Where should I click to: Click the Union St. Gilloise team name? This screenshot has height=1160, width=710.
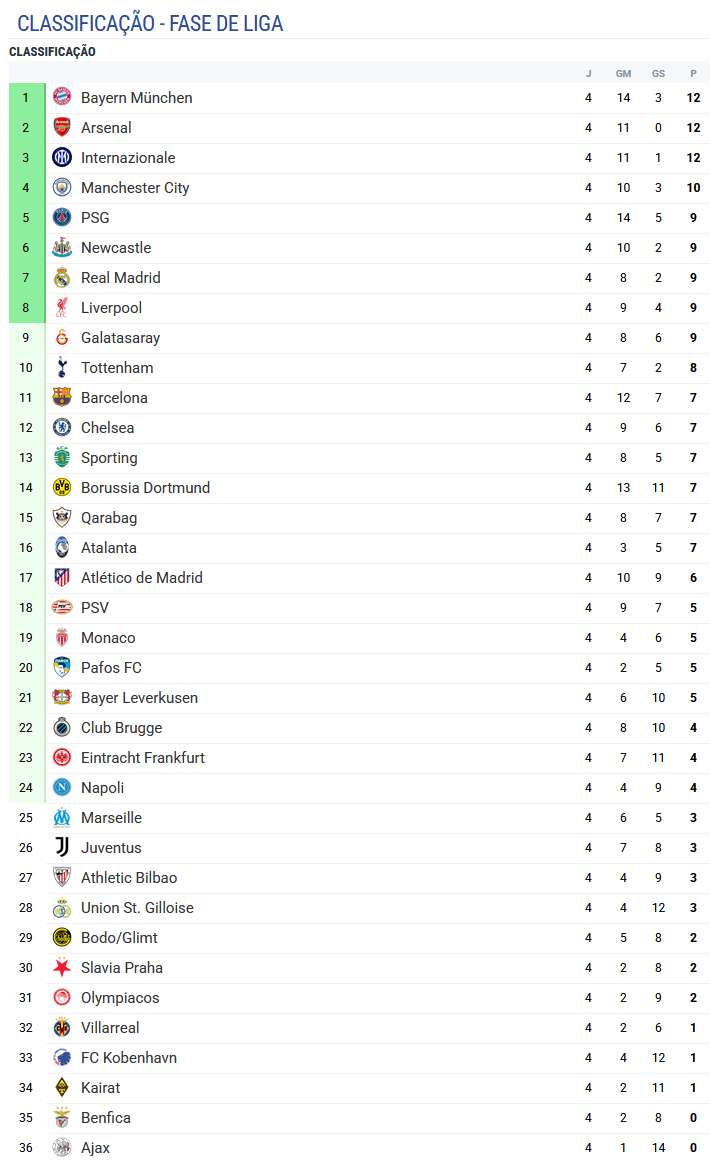point(137,908)
